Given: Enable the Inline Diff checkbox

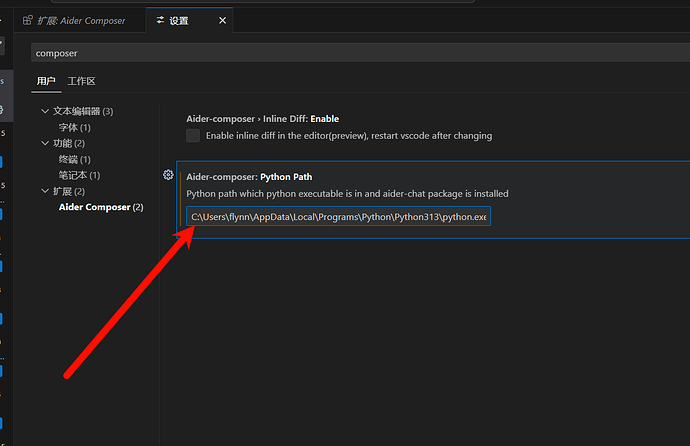Looking at the screenshot, I should coord(193,135).
